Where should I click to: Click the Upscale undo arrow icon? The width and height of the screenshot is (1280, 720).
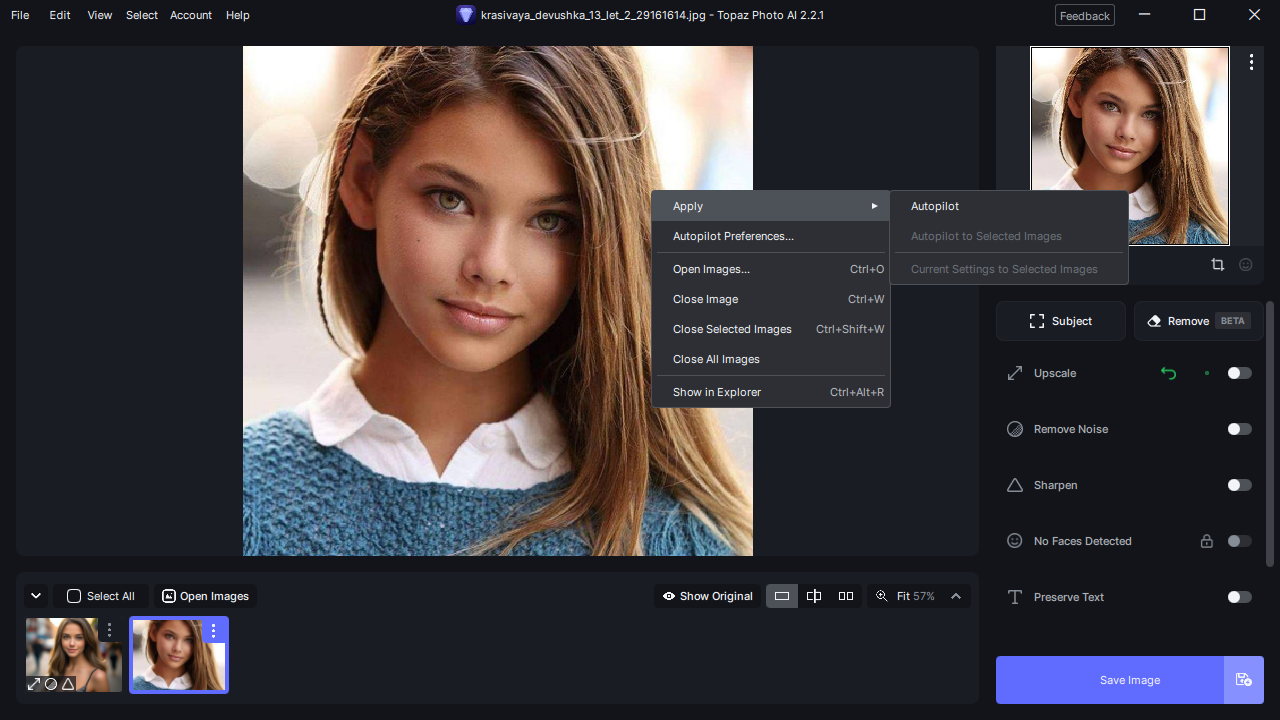point(1168,373)
